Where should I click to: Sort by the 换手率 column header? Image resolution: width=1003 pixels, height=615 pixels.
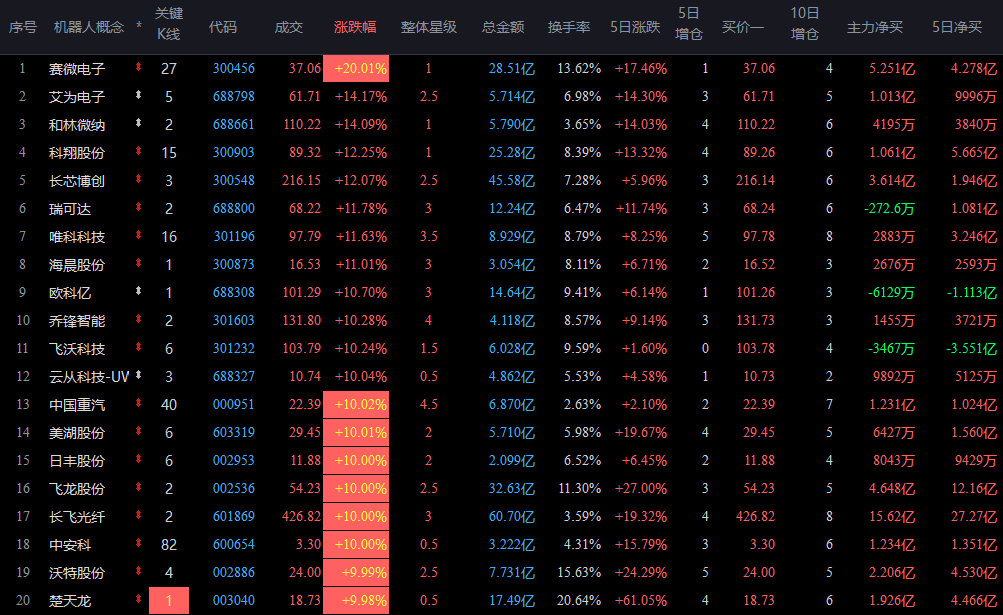(569, 27)
